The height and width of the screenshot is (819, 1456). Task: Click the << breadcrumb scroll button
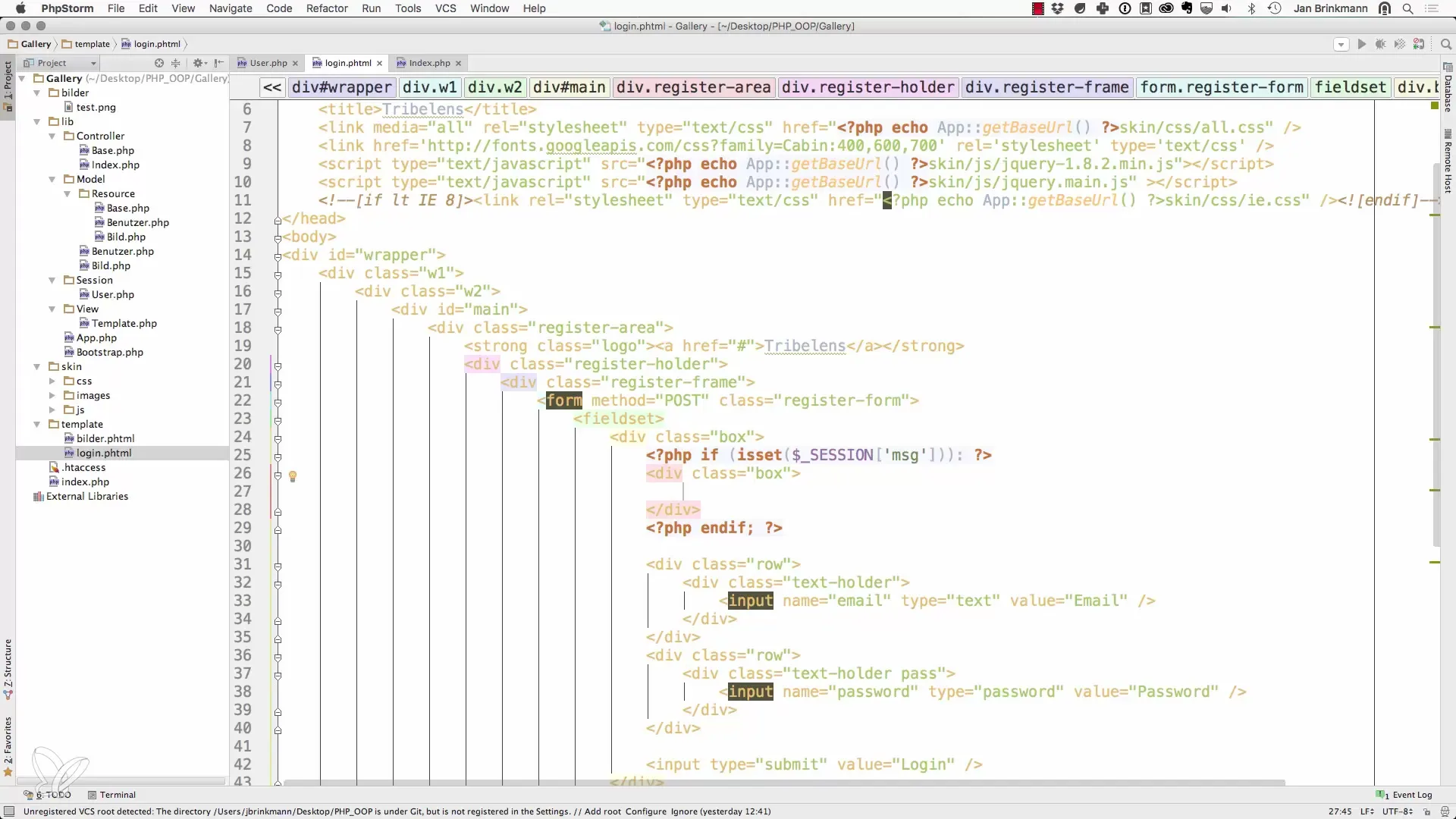272,87
